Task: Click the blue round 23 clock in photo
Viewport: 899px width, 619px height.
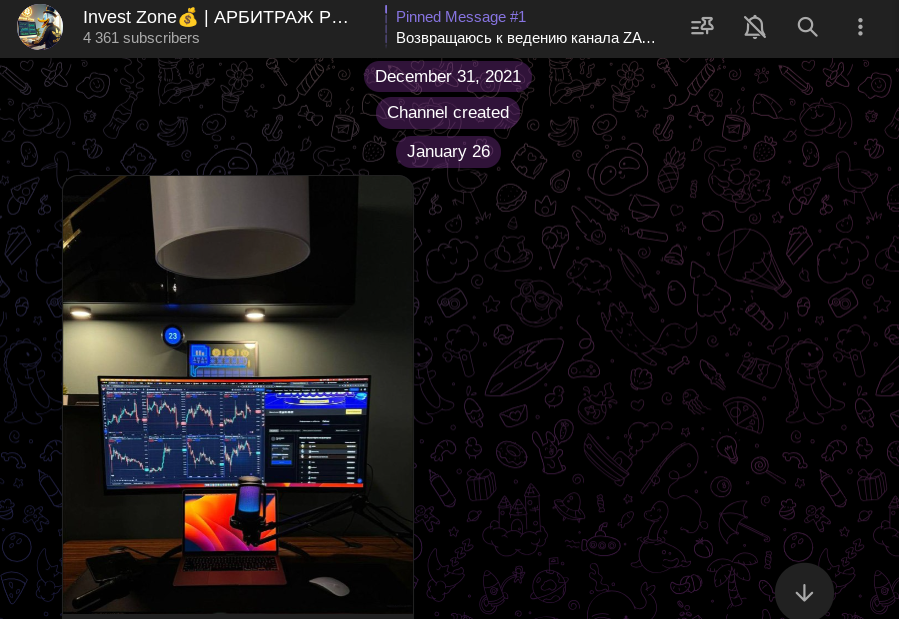Action: point(173,336)
